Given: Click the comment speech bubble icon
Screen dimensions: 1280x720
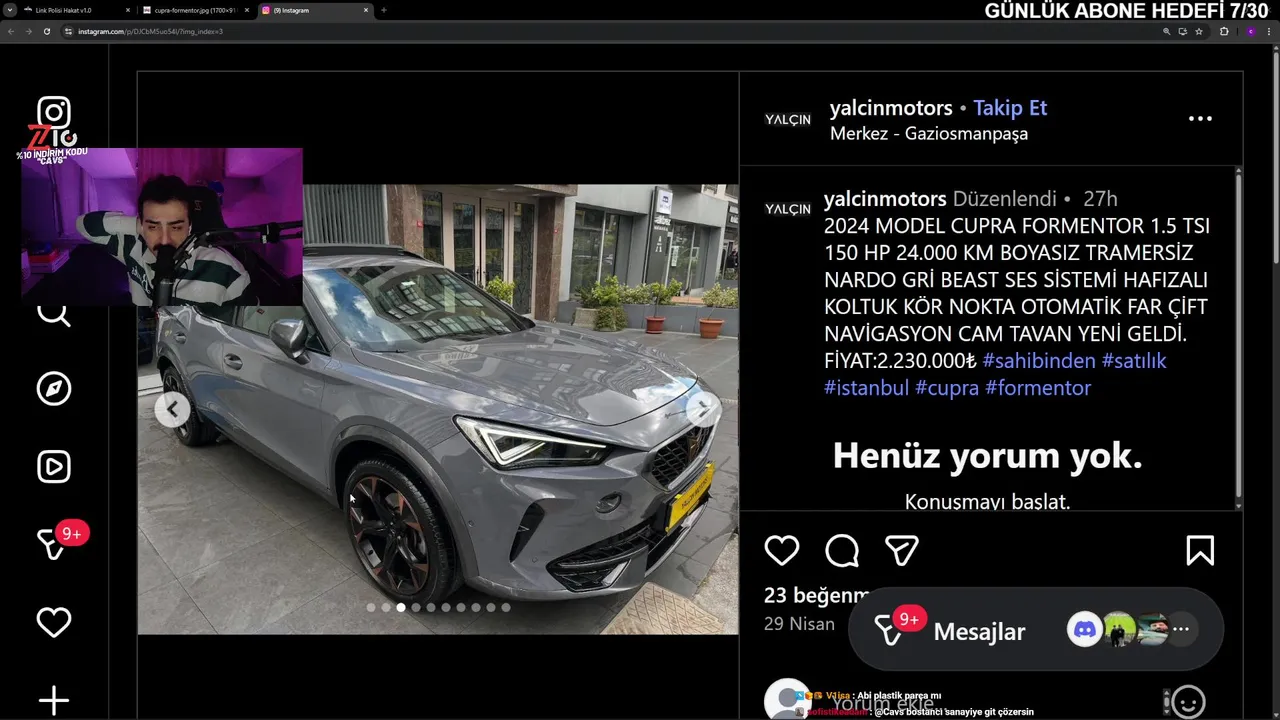Looking at the screenshot, I should click(842, 550).
